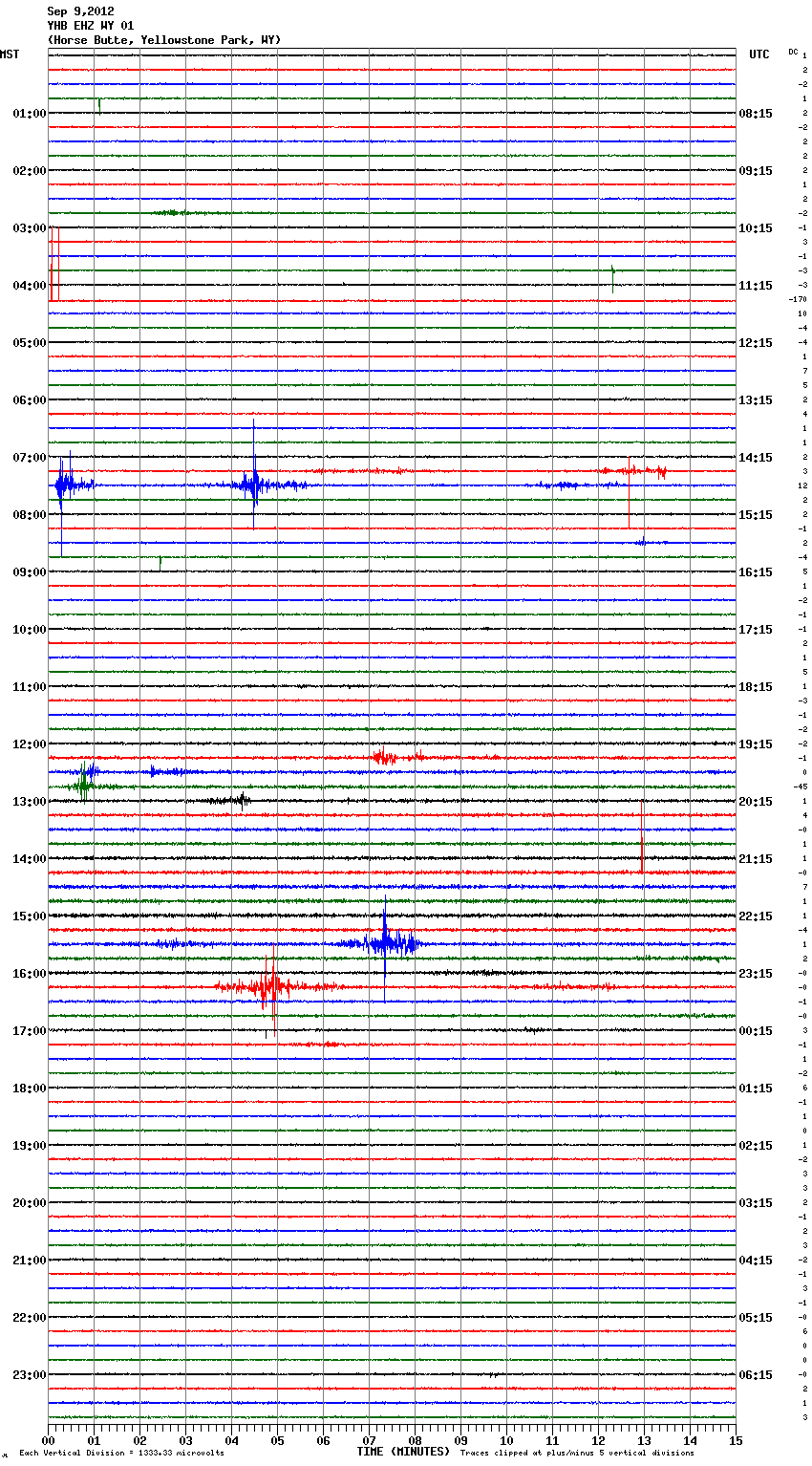Select the "01:00" MST time label
Screen dimensions: 812x1466
point(30,114)
